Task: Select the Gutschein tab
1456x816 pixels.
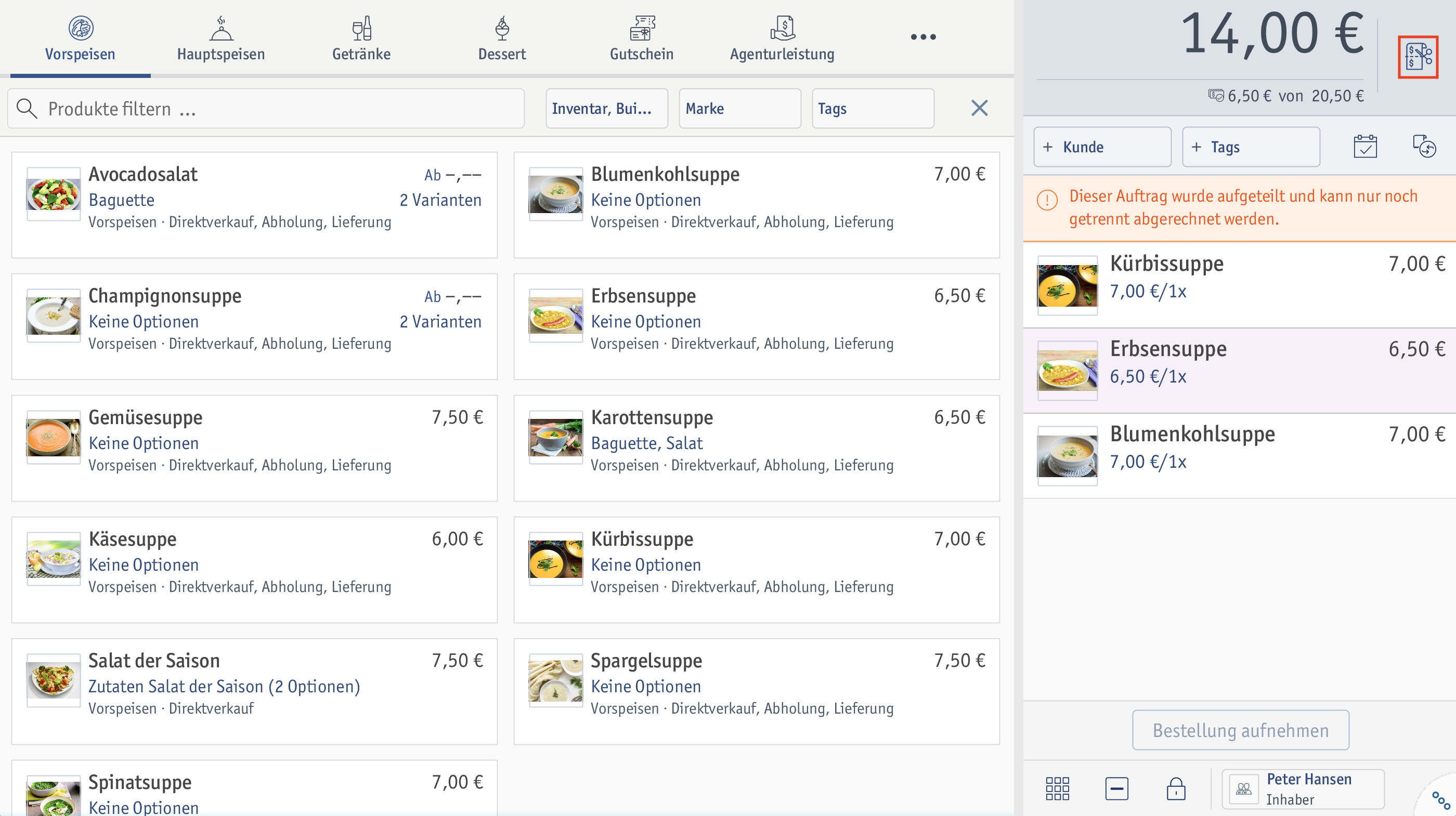Action: point(642,38)
